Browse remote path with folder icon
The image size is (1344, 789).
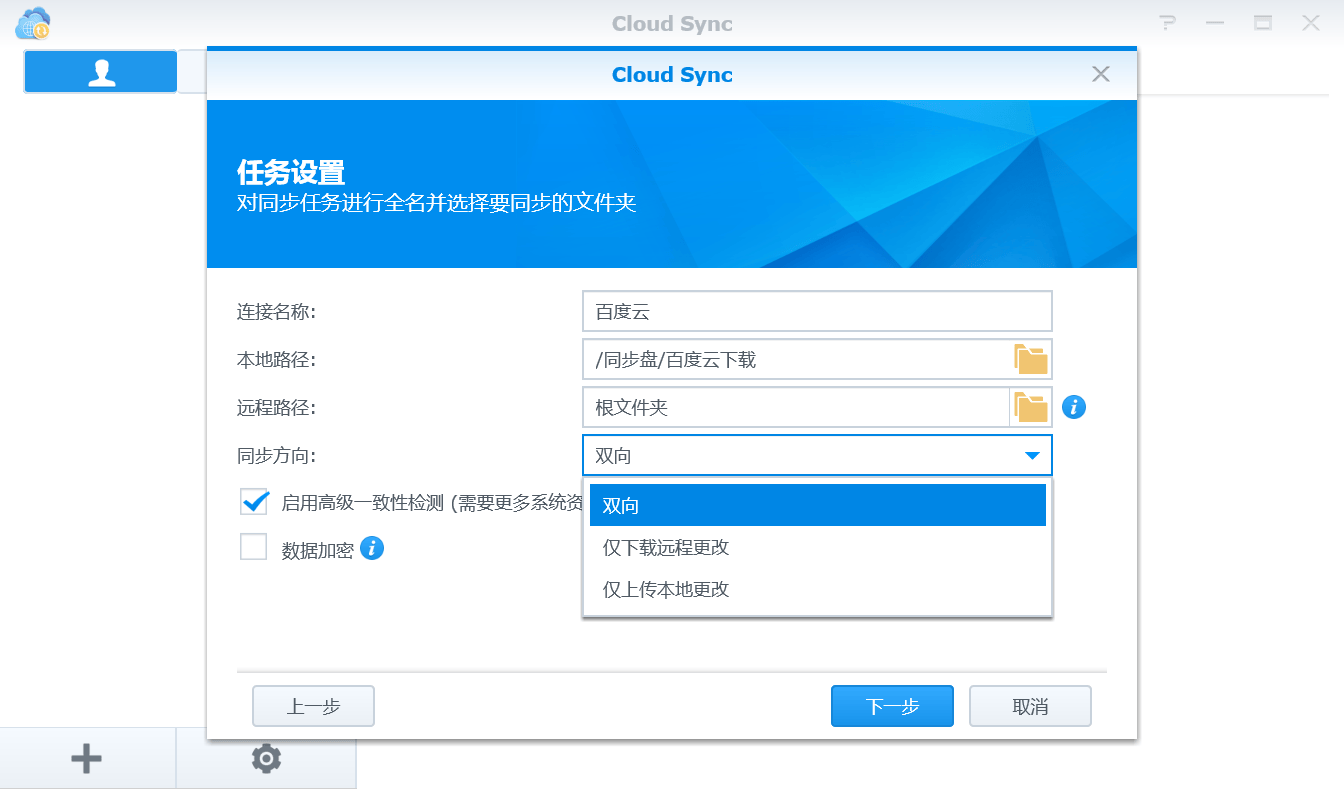tap(1031, 407)
